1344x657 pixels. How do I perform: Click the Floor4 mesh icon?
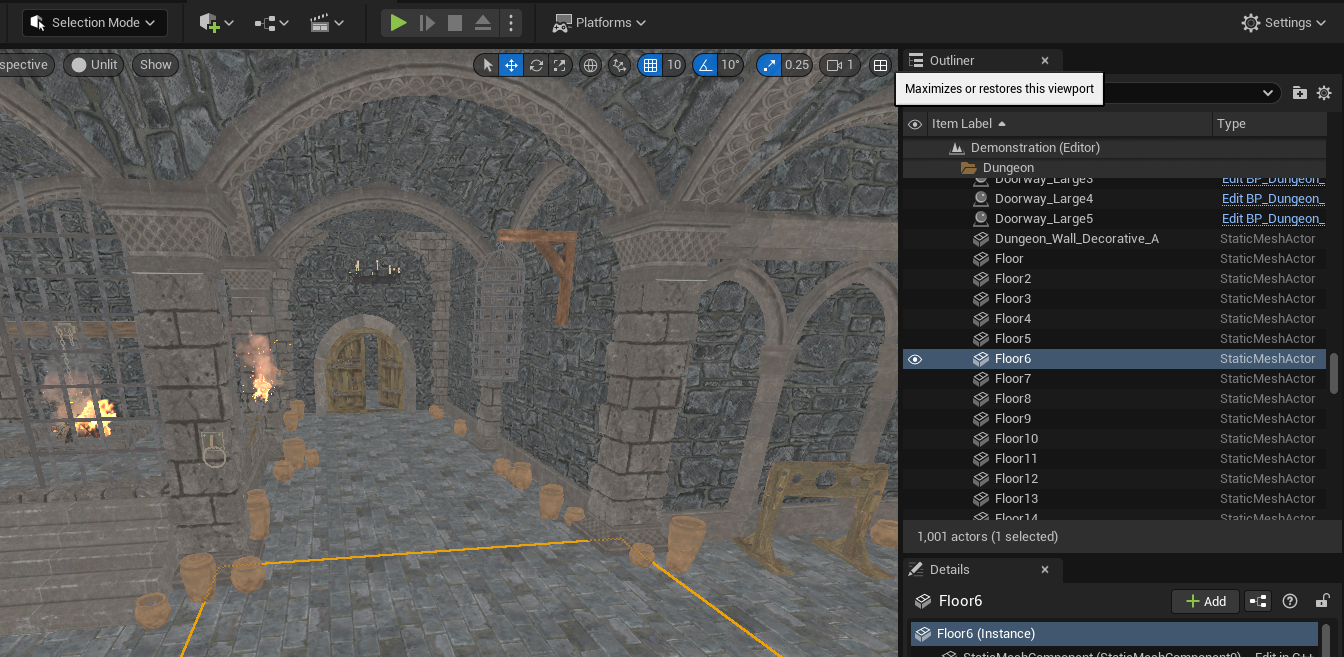coord(981,318)
